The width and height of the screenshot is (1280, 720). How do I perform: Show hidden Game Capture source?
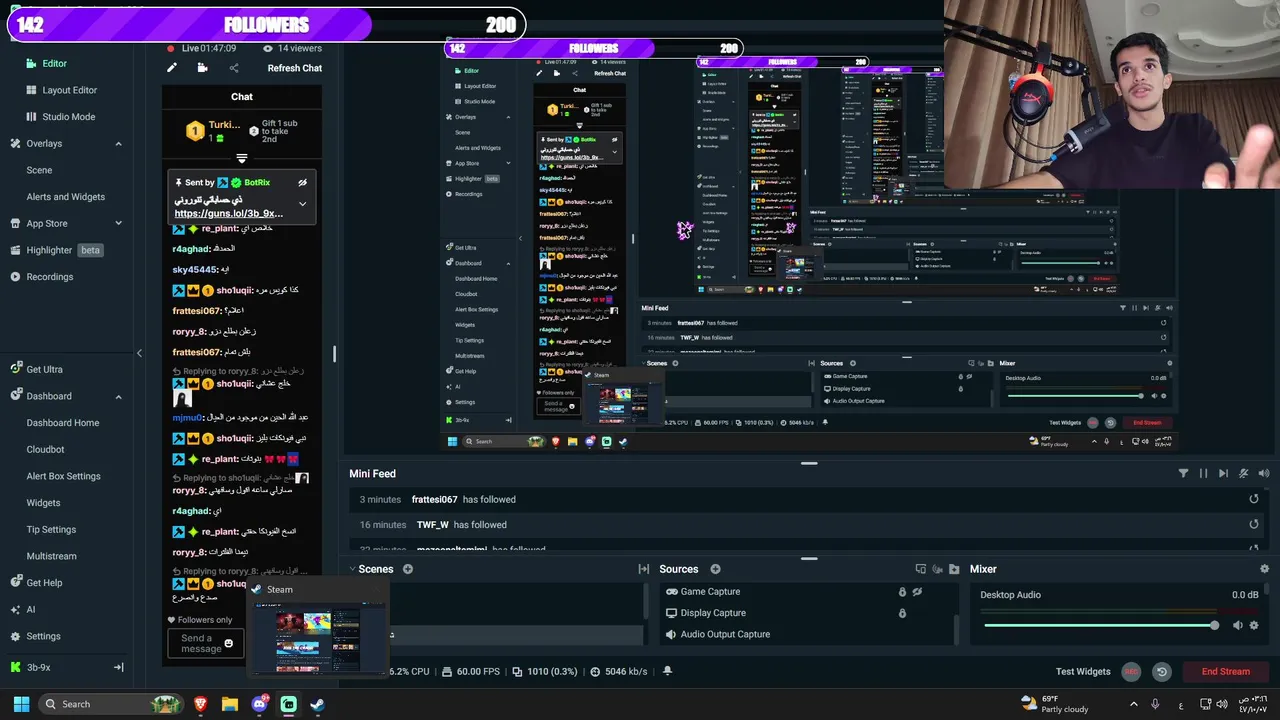[x=917, y=591]
